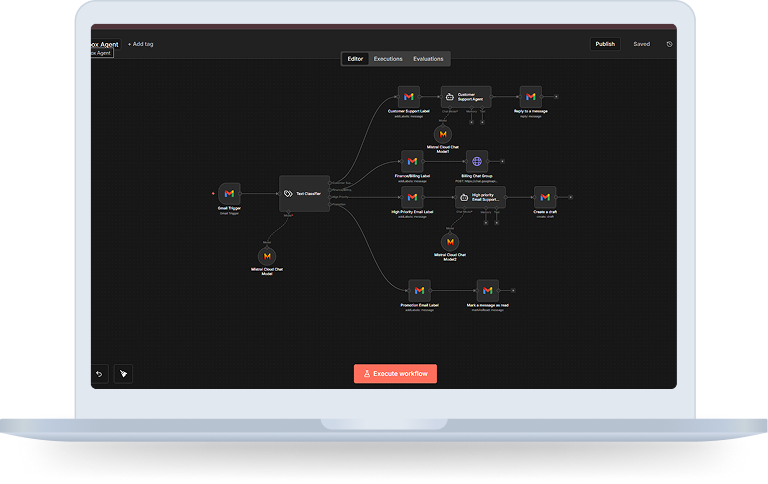
Task: Select the Text Classifier node
Action: tap(303, 193)
